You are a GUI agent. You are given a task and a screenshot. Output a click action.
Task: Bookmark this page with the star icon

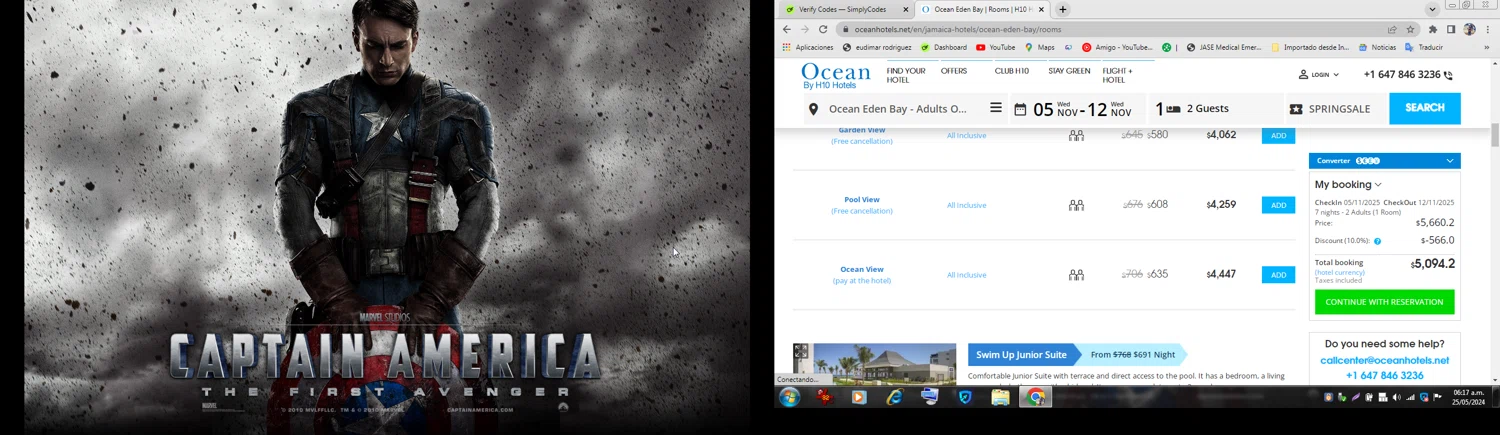(1410, 29)
